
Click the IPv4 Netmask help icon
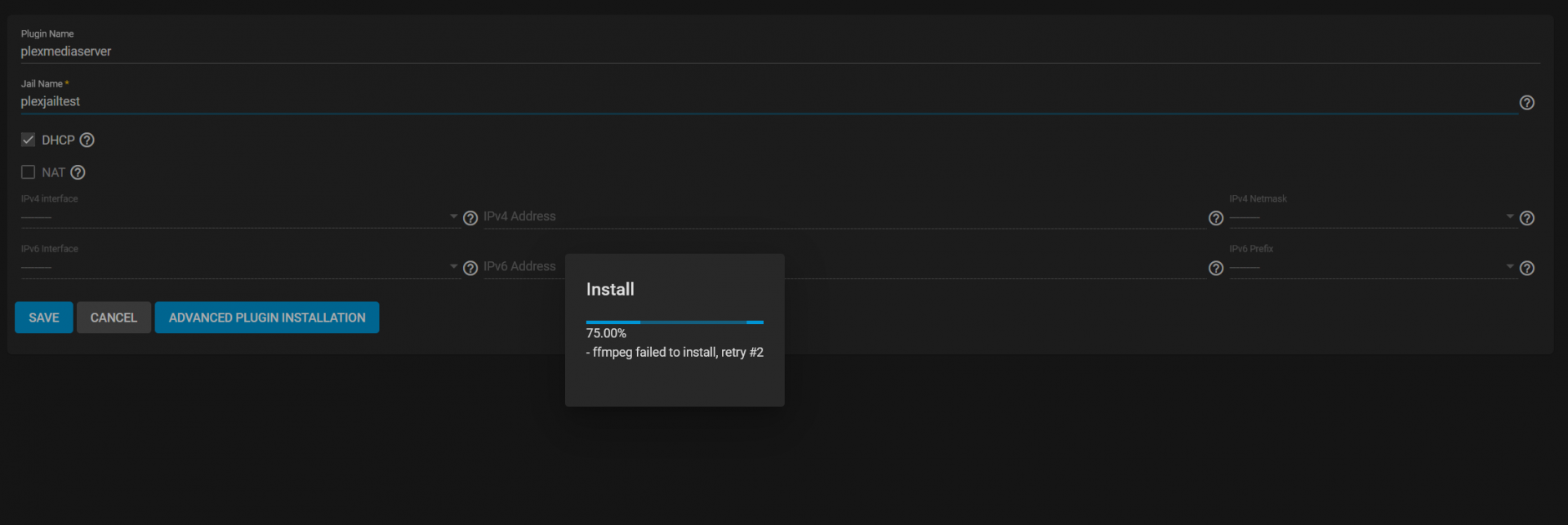point(1526,218)
